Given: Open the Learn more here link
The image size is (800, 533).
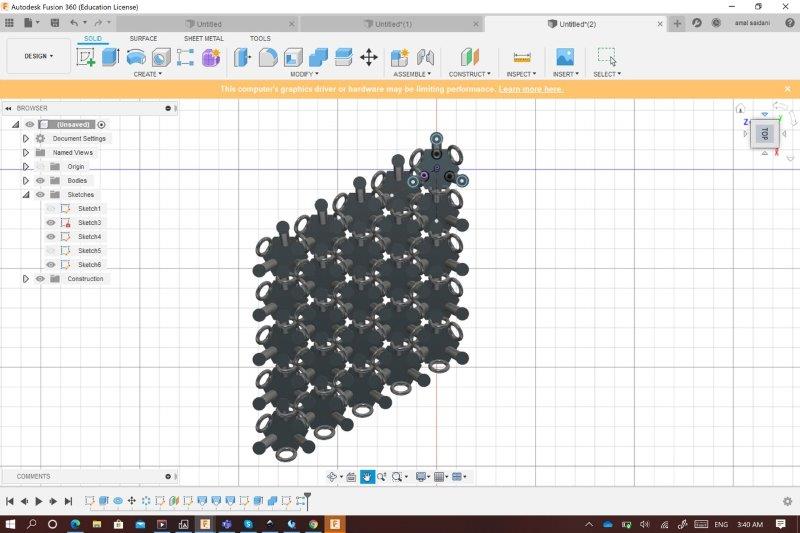Looking at the screenshot, I should tap(531, 89).
